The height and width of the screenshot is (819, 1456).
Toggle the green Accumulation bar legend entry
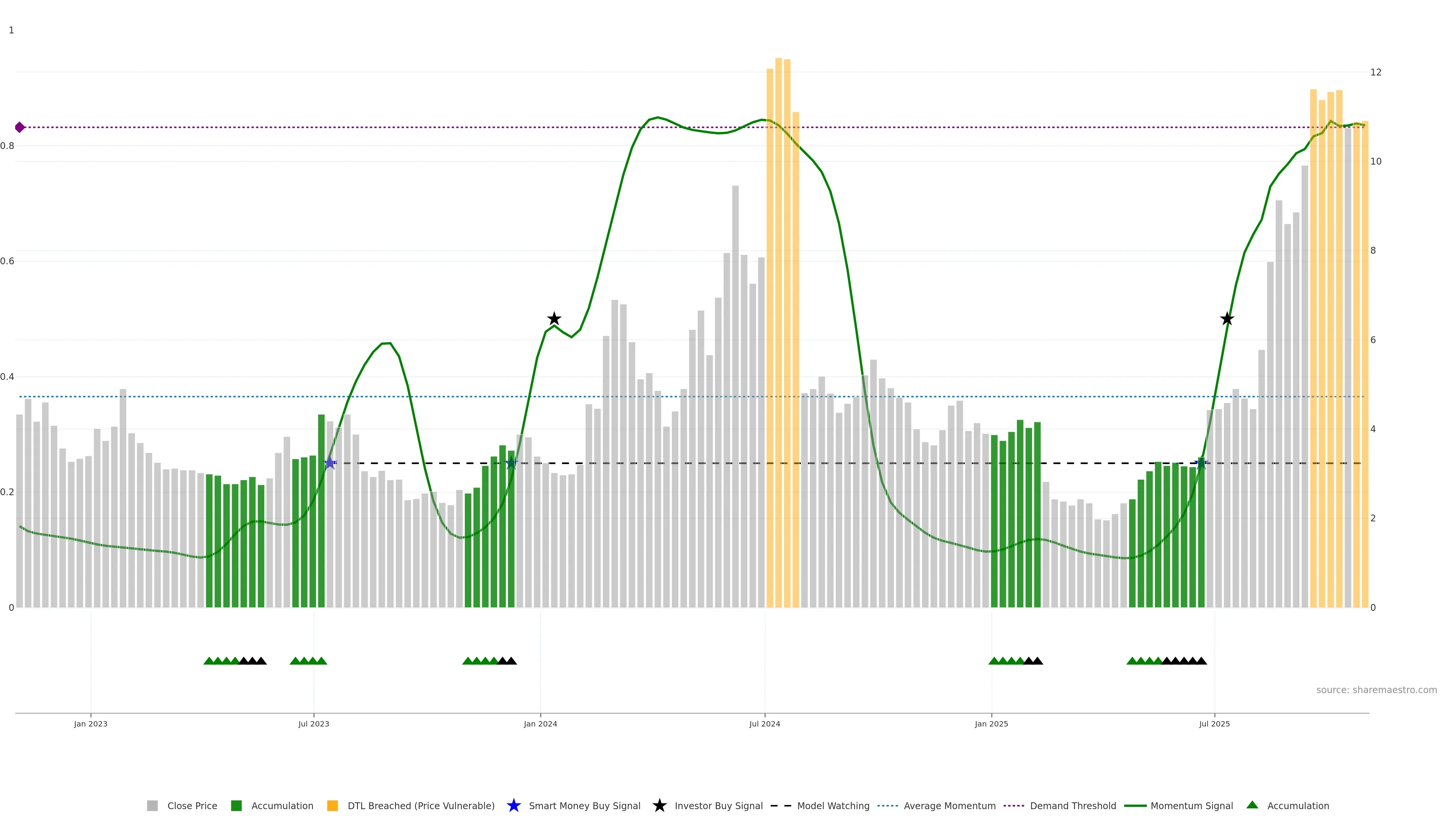click(236, 805)
